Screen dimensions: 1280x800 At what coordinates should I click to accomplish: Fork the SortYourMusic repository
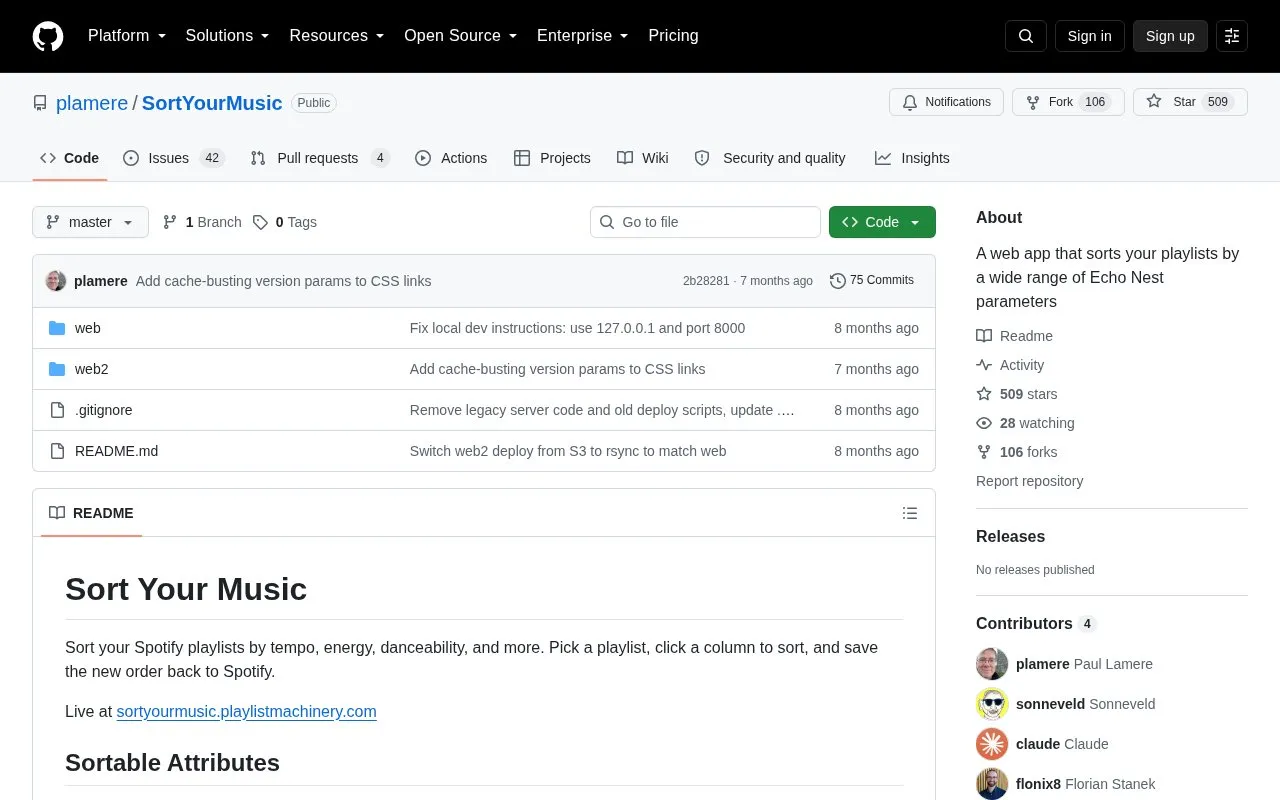1068,102
